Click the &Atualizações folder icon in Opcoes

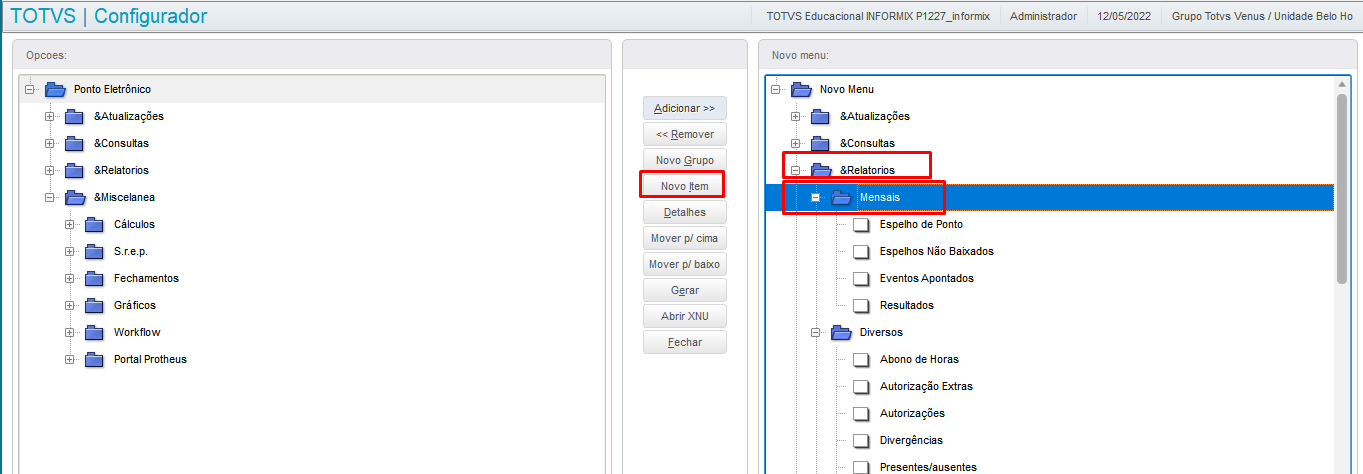click(x=75, y=116)
